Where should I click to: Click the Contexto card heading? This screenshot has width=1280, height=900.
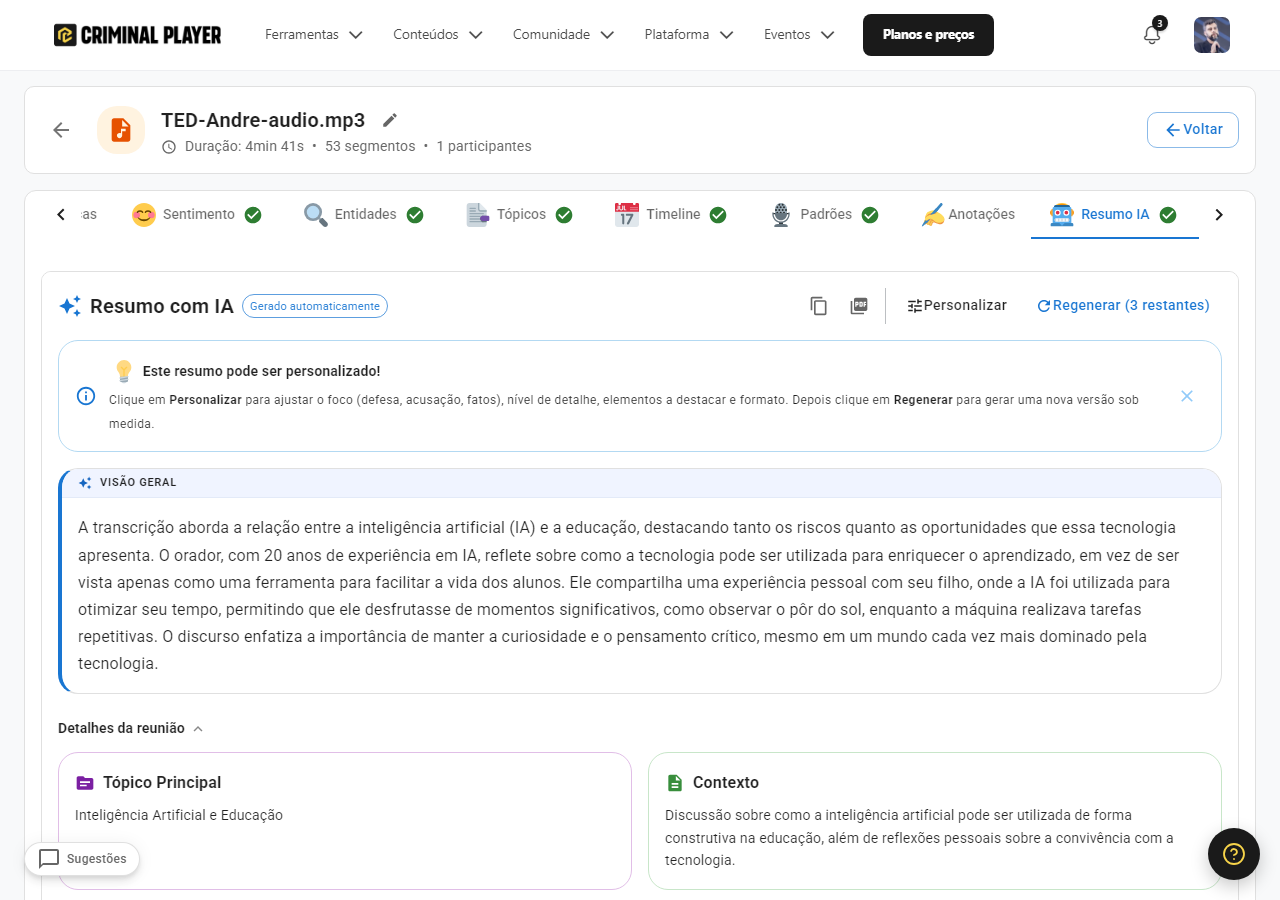pyautogui.click(x=726, y=783)
